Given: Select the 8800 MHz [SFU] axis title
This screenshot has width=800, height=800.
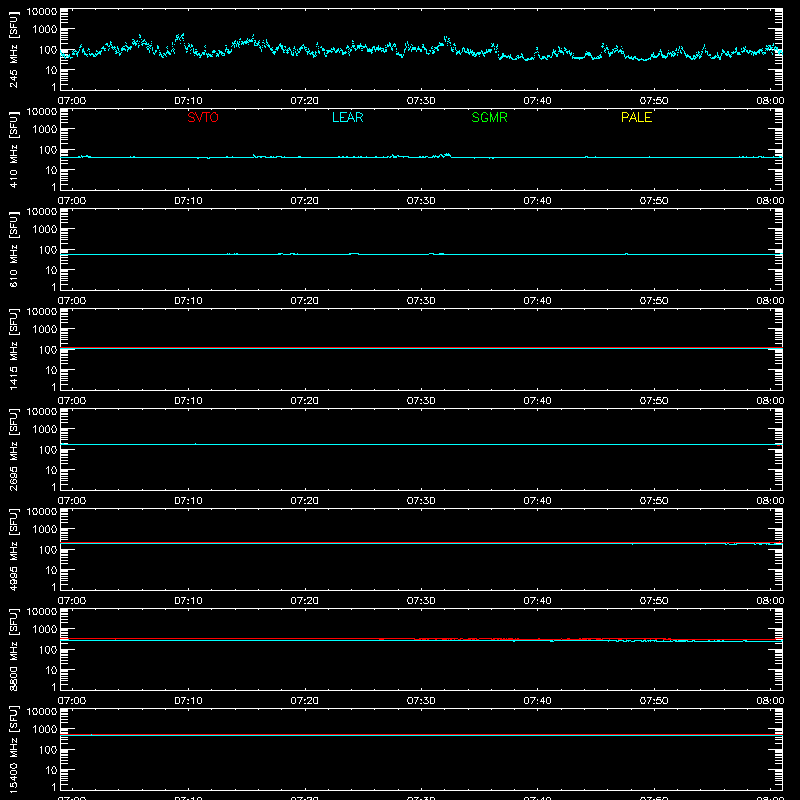Looking at the screenshot, I should (13, 649).
